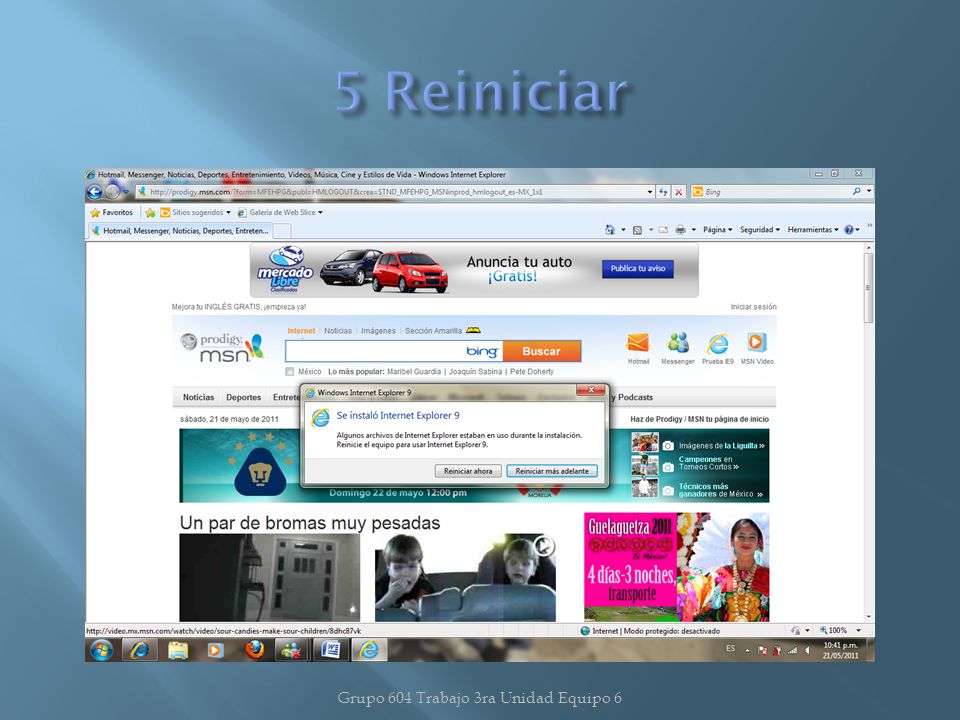Open the zoom level 100% dropdown
The image size is (960, 720).
(858, 631)
